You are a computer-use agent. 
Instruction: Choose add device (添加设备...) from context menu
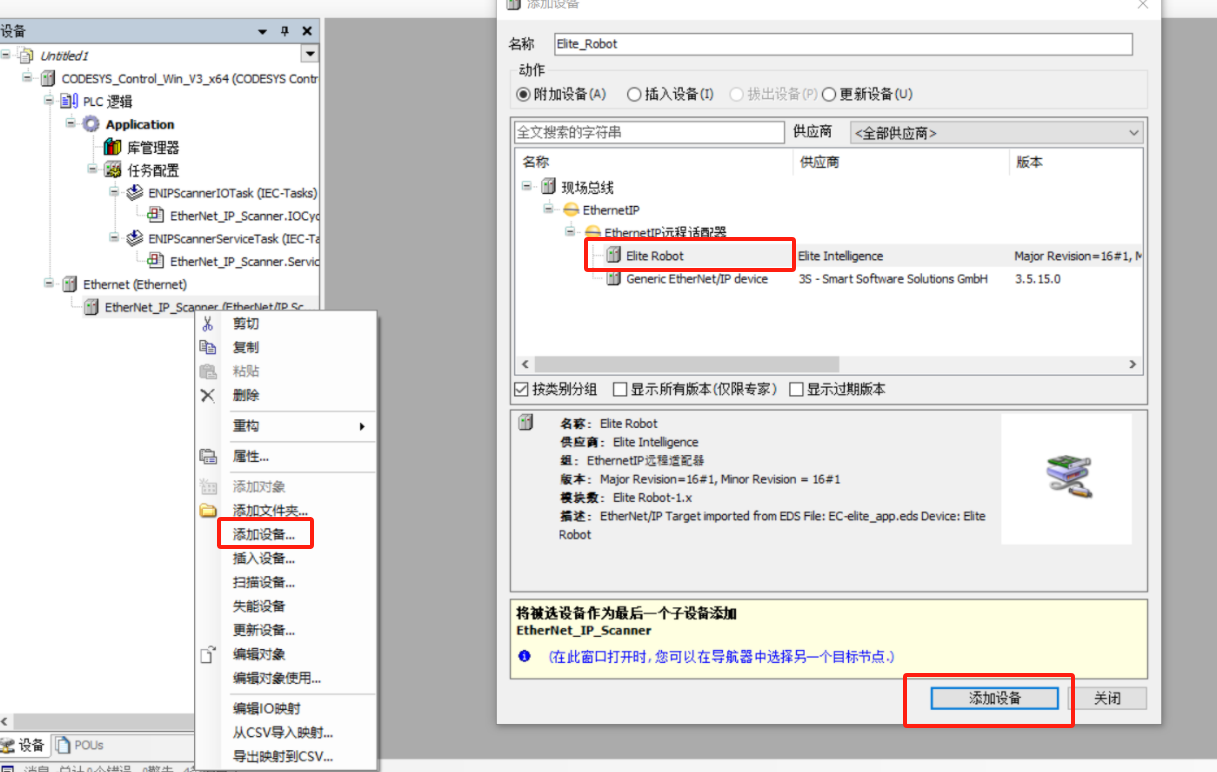click(264, 534)
